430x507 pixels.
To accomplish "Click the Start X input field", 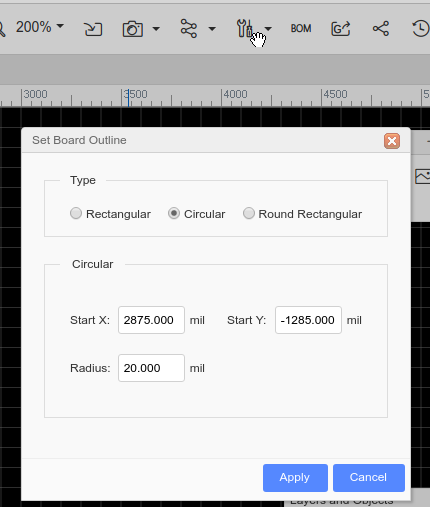I will tap(151, 320).
